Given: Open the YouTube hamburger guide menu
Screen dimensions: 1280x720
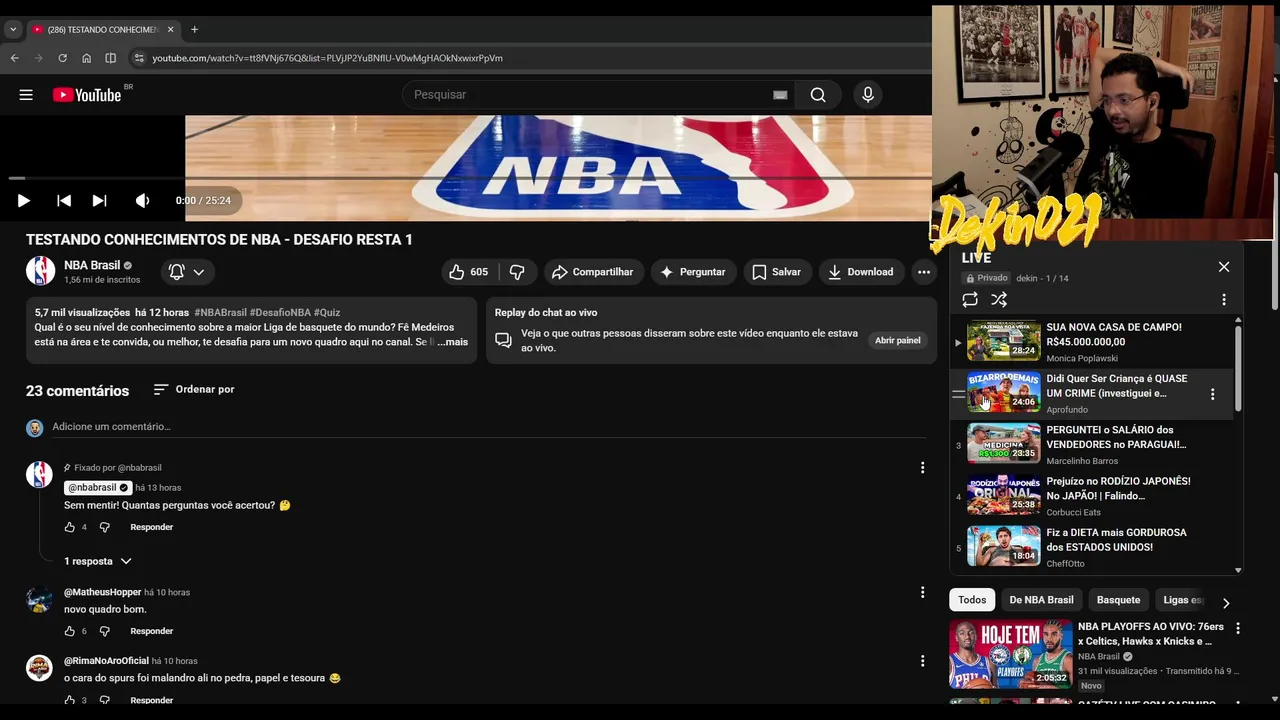Looking at the screenshot, I should pyautogui.click(x=26, y=95).
